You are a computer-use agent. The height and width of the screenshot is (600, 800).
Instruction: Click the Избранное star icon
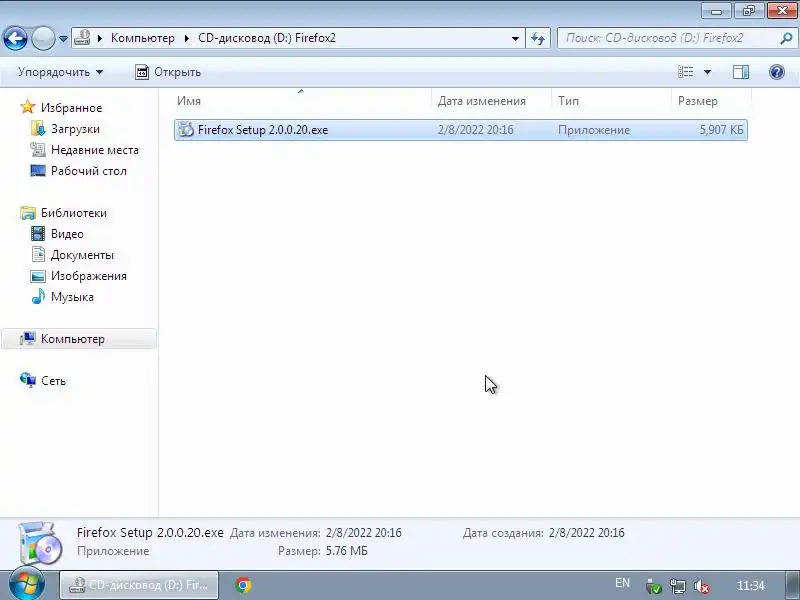(x=28, y=107)
